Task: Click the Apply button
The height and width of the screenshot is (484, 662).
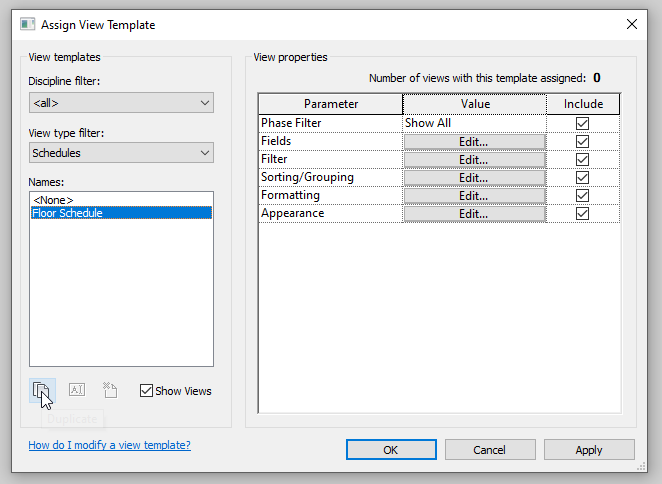Action: [588, 450]
